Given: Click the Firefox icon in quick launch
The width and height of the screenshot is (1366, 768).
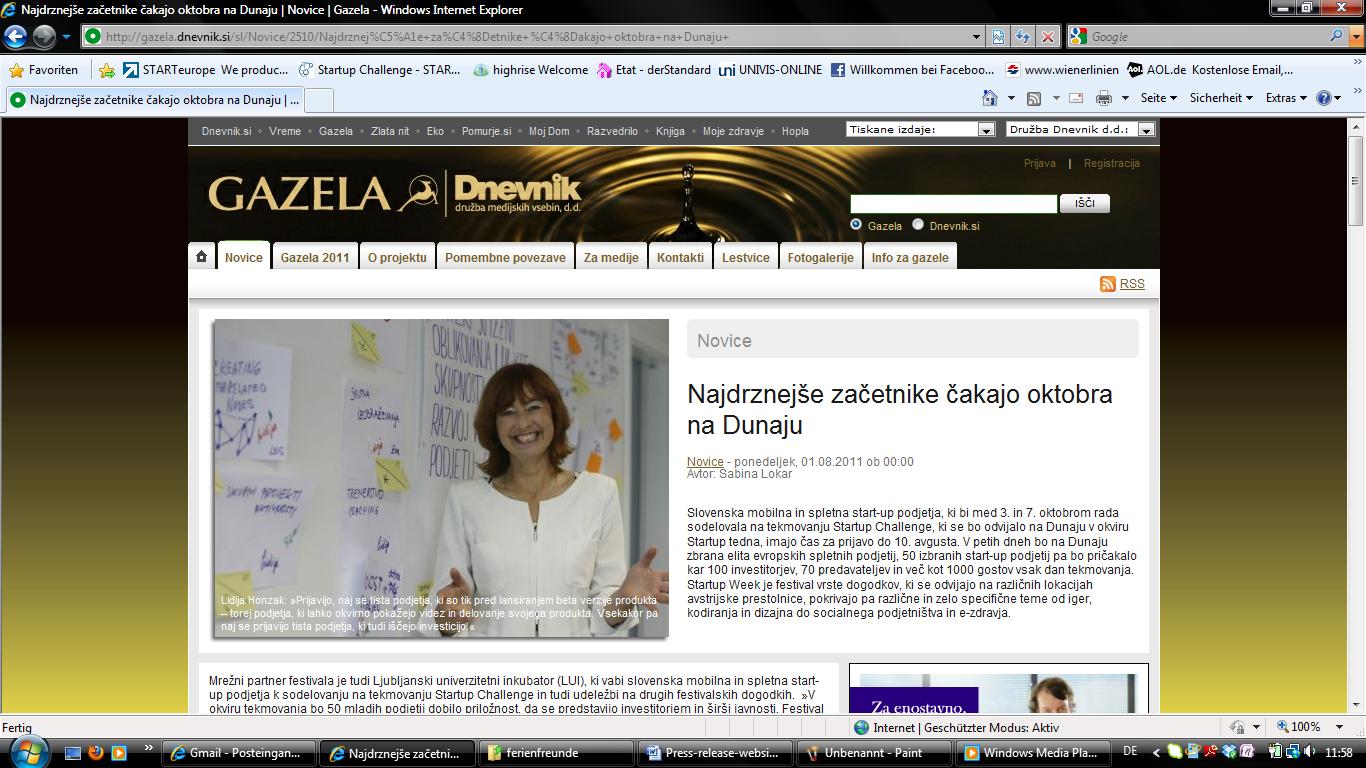Looking at the screenshot, I should (x=97, y=752).
